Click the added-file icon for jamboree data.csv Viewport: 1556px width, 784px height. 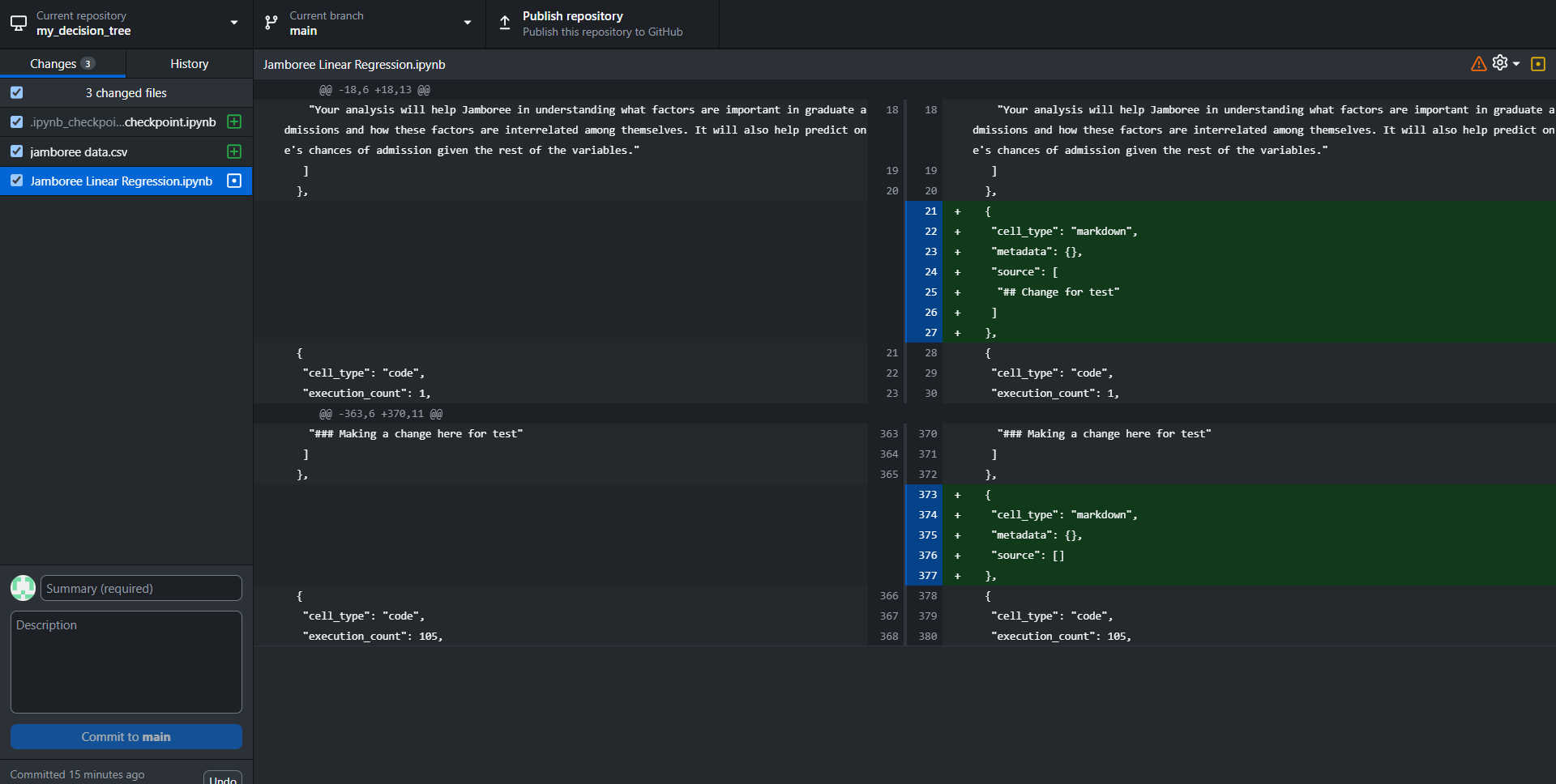[x=234, y=151]
